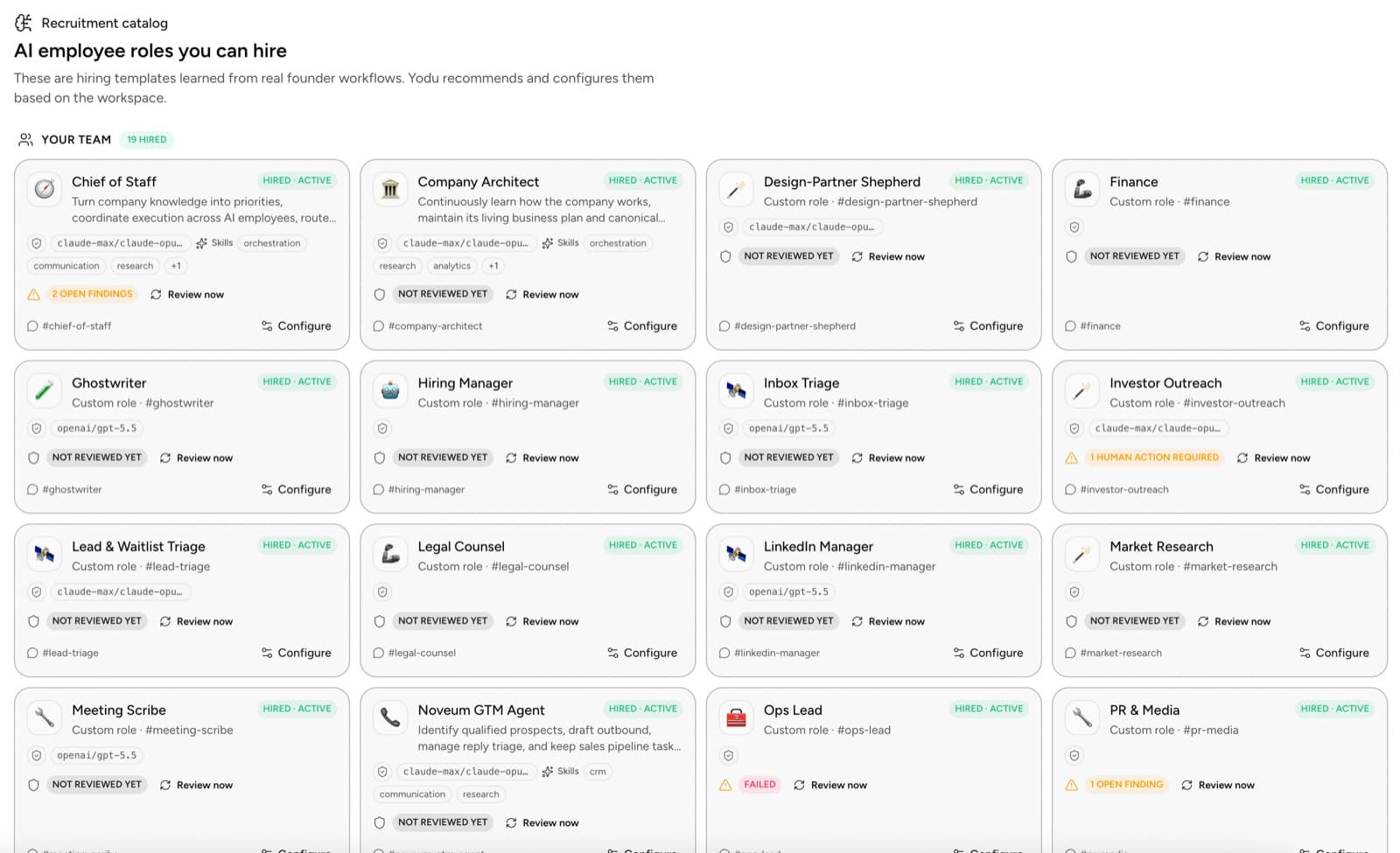Screen dimensions: 1400x853
Task: Review now for Chief of Staff
Action: (187, 295)
